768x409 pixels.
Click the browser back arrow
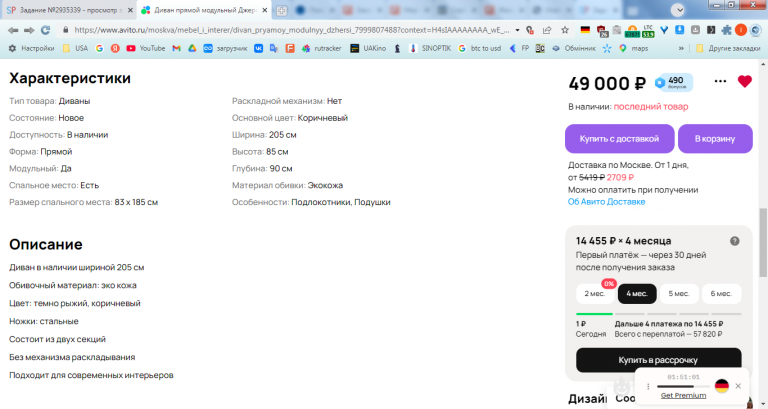tap(13, 30)
